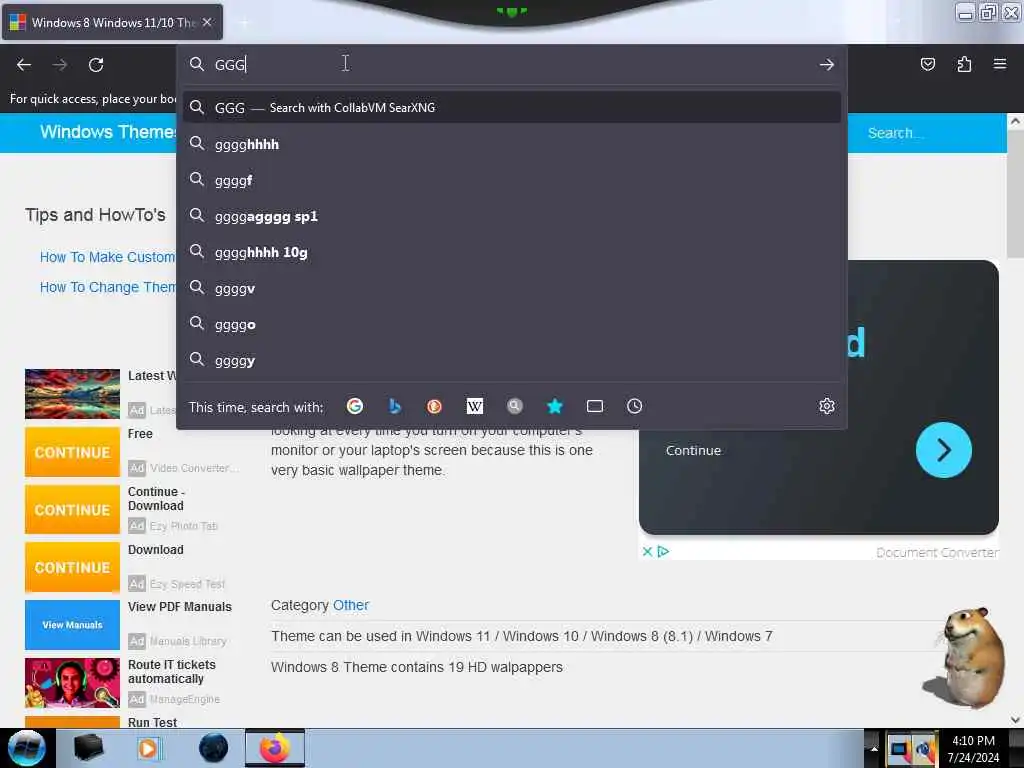Screen dimensions: 1024x768
Task: Open the extensions puzzle icon
Action: [964, 64]
